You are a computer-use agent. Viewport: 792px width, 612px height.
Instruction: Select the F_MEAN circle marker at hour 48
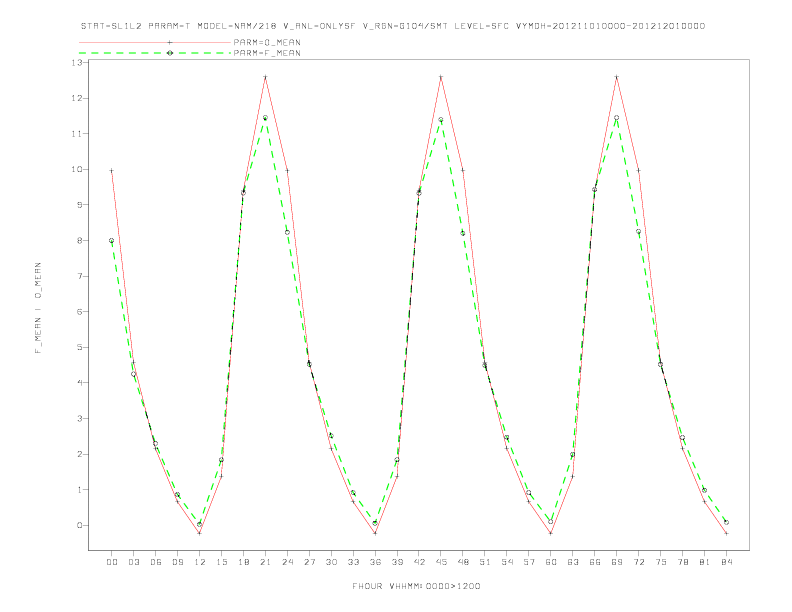(463, 233)
